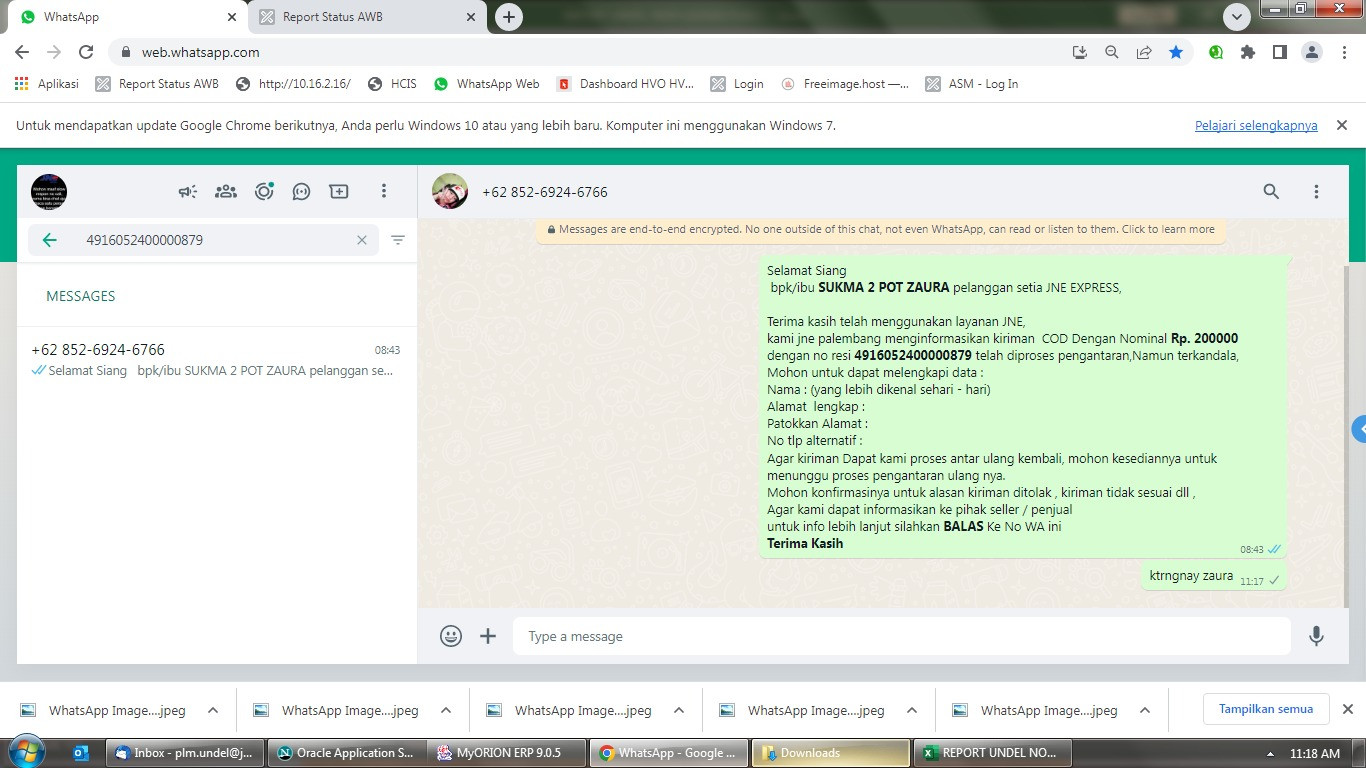
Task: Click the zoom magnifier icon in address bar
Action: [x=1112, y=52]
